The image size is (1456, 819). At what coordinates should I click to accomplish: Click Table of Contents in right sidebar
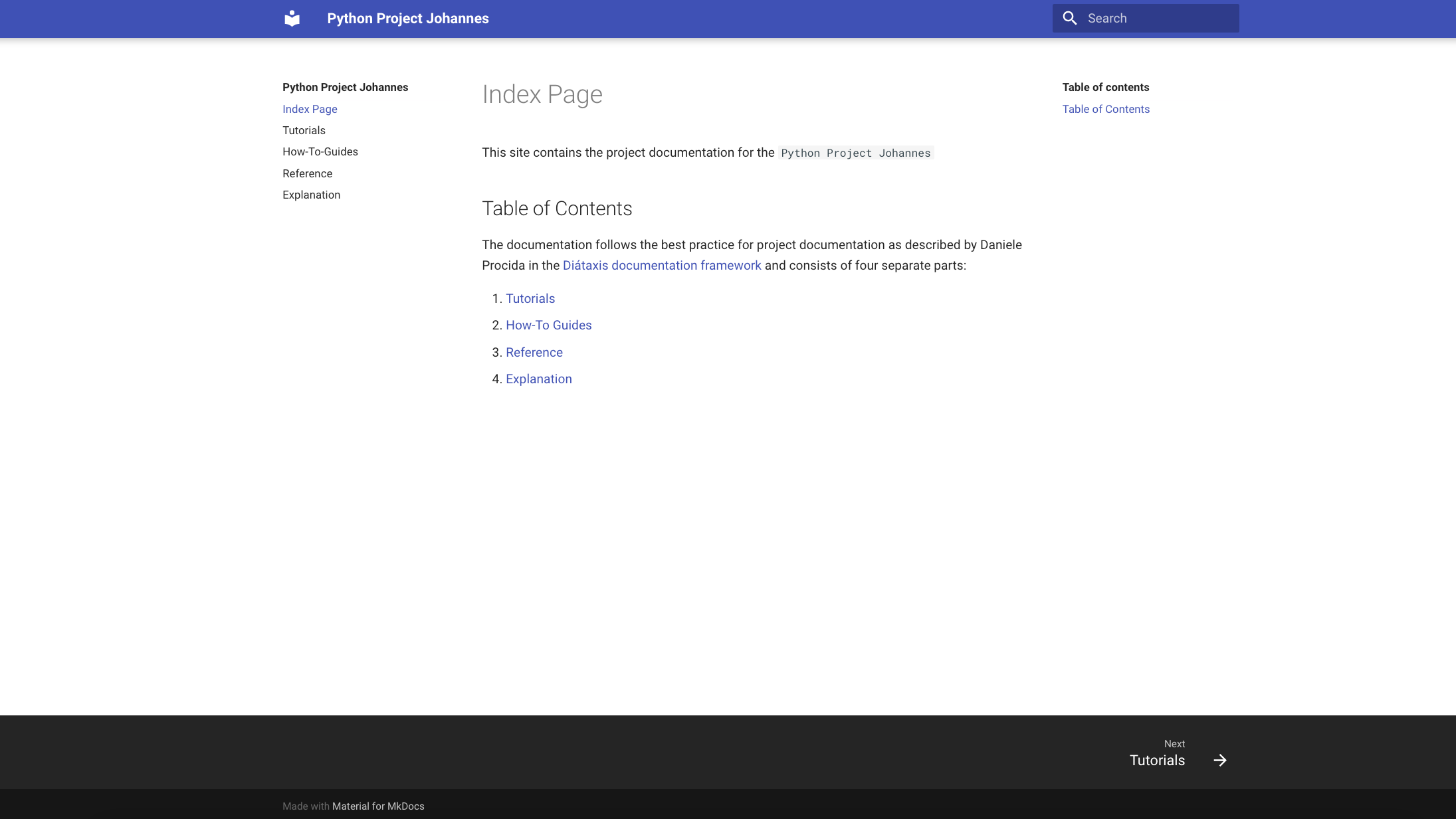(1106, 109)
